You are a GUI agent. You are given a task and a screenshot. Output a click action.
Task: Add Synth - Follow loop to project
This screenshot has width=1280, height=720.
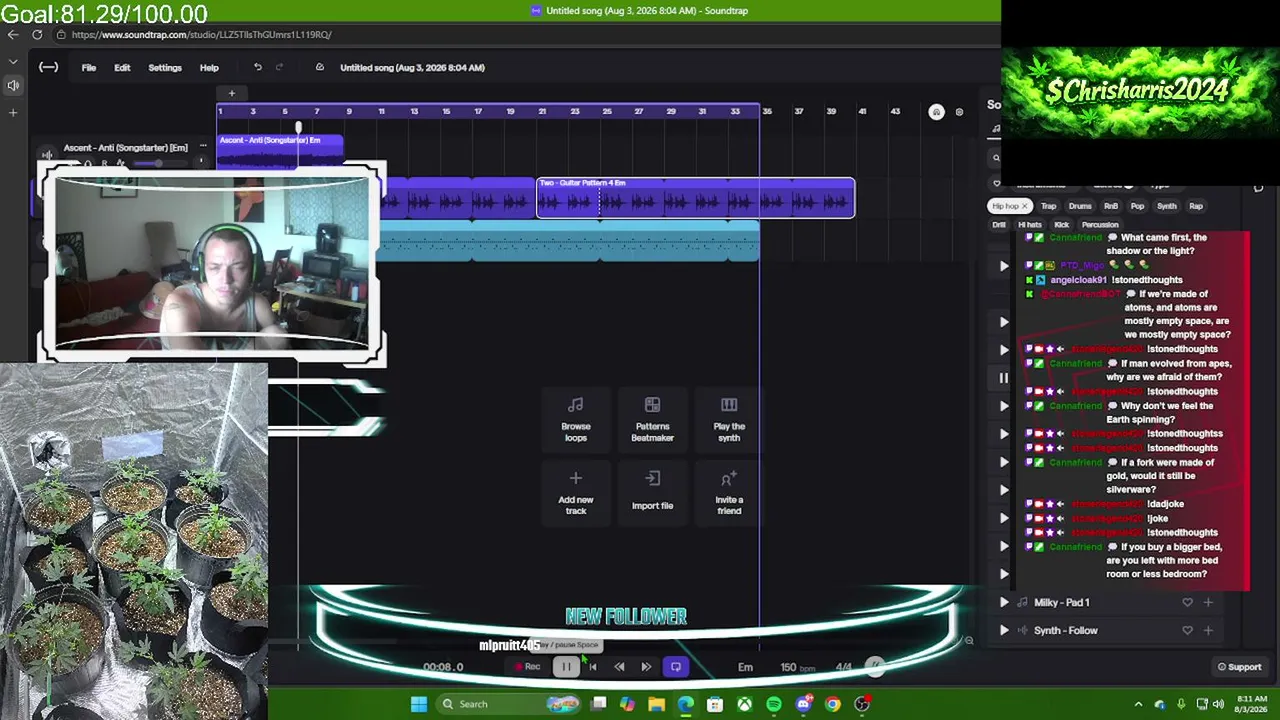1208,630
